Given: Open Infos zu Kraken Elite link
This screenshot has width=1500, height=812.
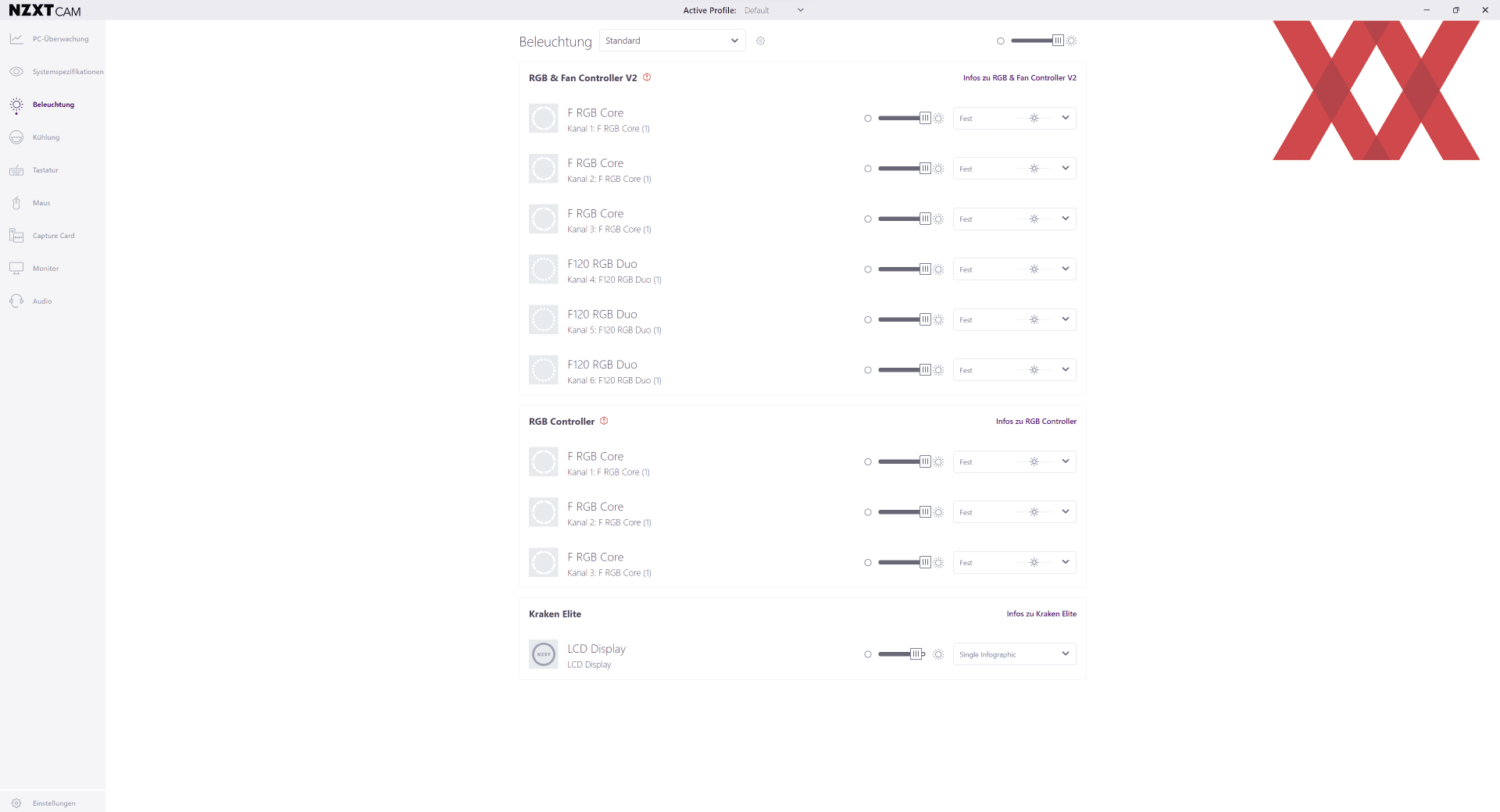Looking at the screenshot, I should click(x=1041, y=614).
